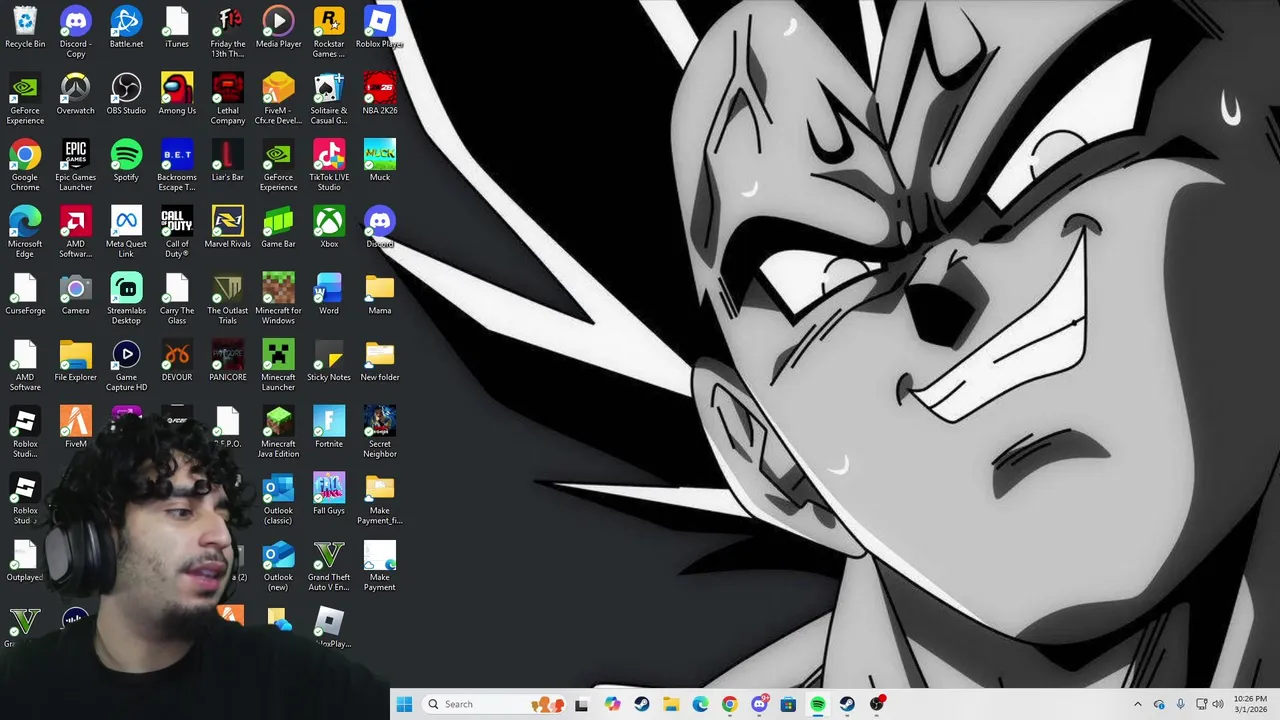Select the FiveM - Cfx.re Development shortcut

(278, 99)
